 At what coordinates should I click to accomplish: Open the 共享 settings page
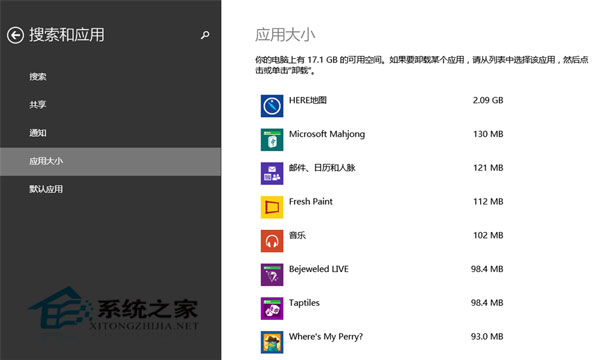(x=110, y=104)
